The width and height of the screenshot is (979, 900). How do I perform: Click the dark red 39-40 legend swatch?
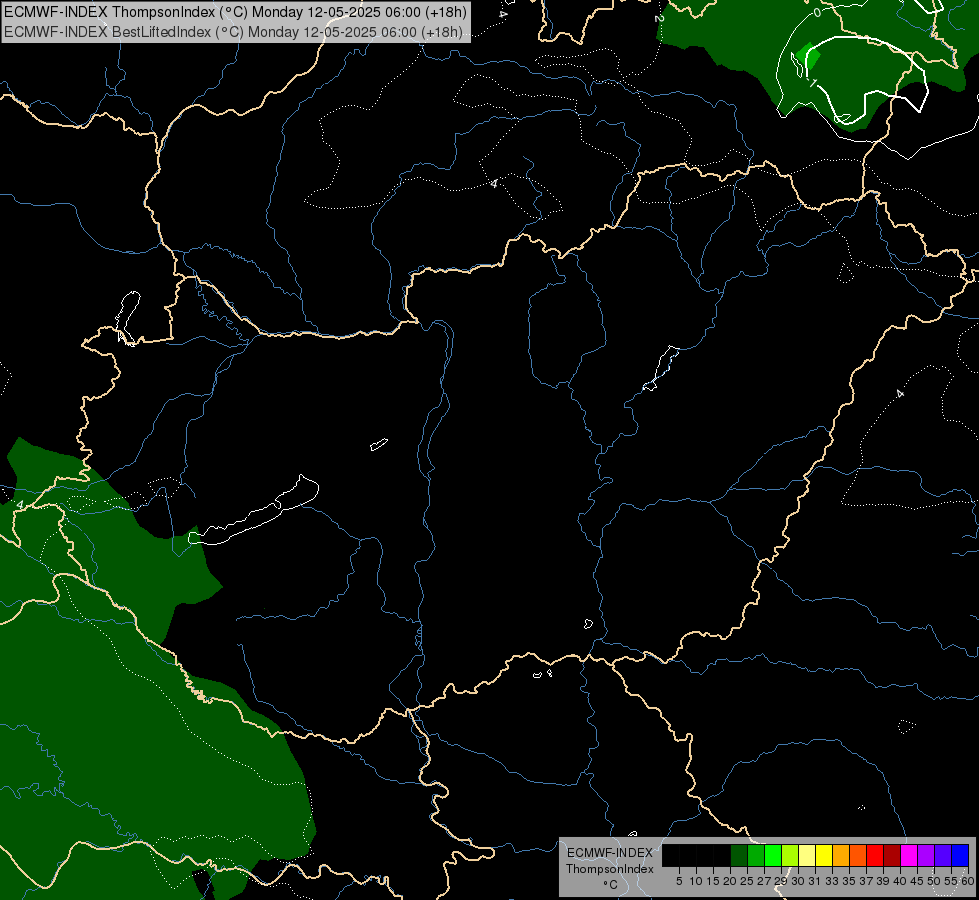tap(892, 855)
